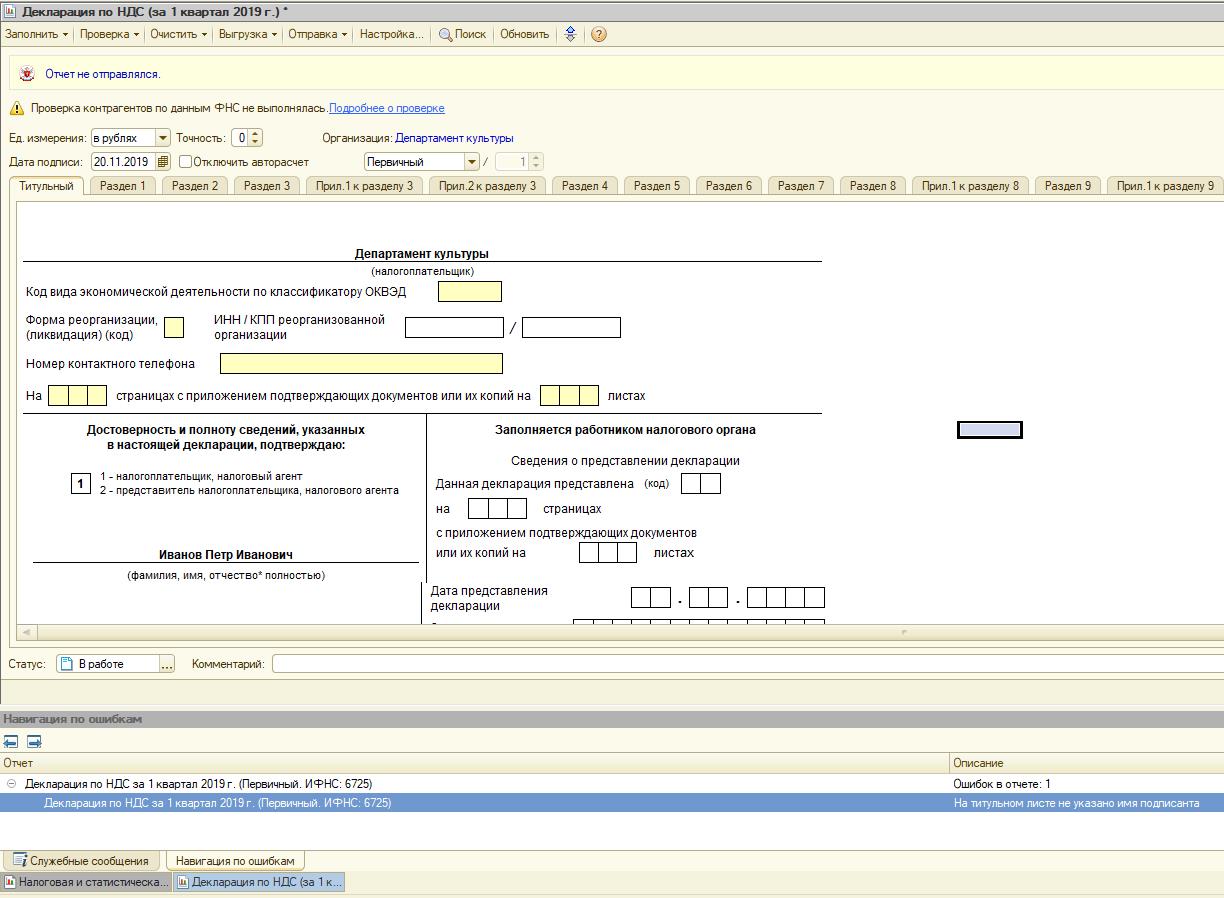Enable the Отключить авторасчет checkbox

185,162
